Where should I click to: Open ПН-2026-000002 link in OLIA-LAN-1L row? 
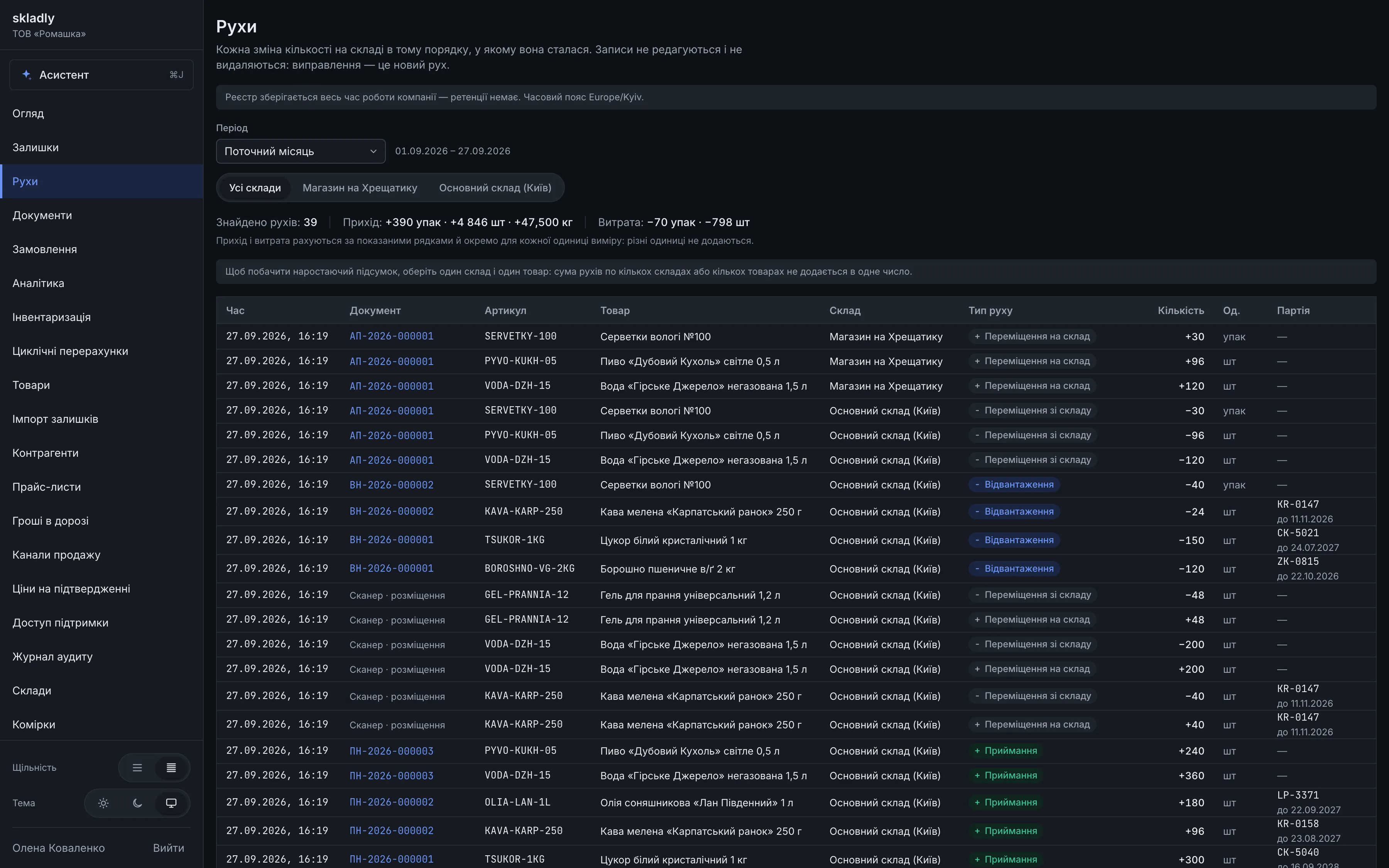(392, 802)
